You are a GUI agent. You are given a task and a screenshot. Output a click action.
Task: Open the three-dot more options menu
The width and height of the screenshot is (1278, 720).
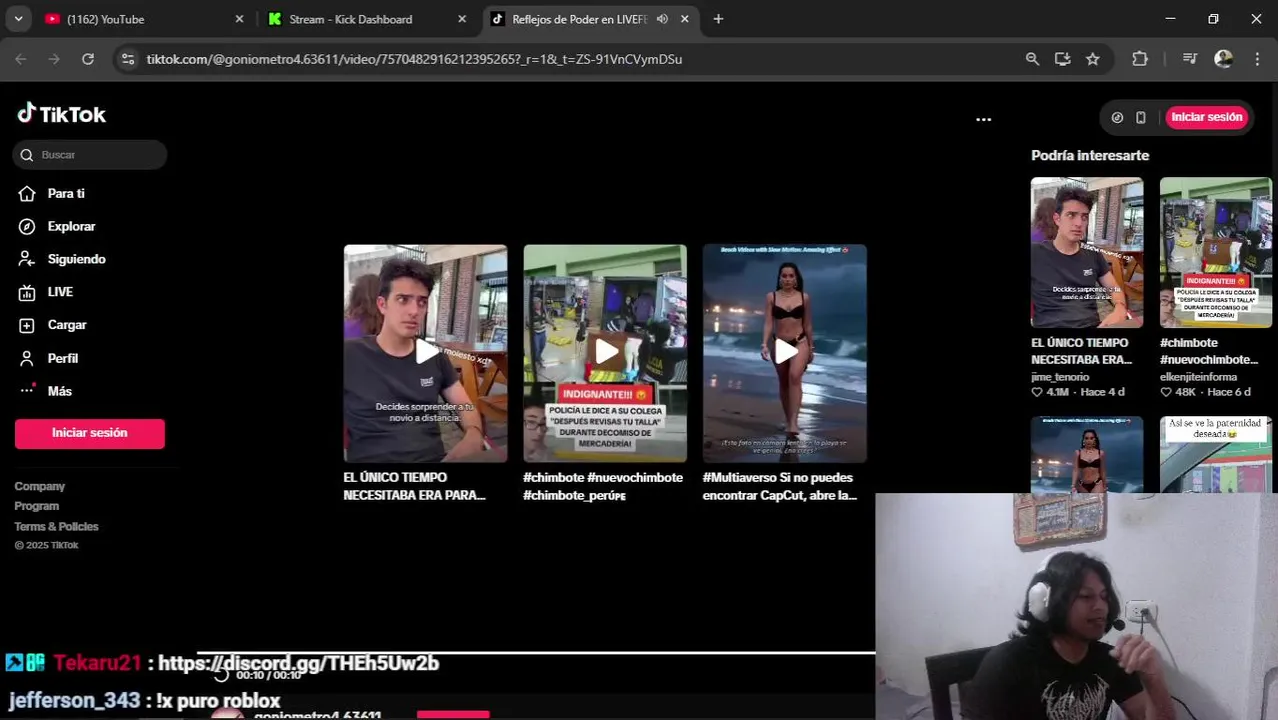[983, 119]
